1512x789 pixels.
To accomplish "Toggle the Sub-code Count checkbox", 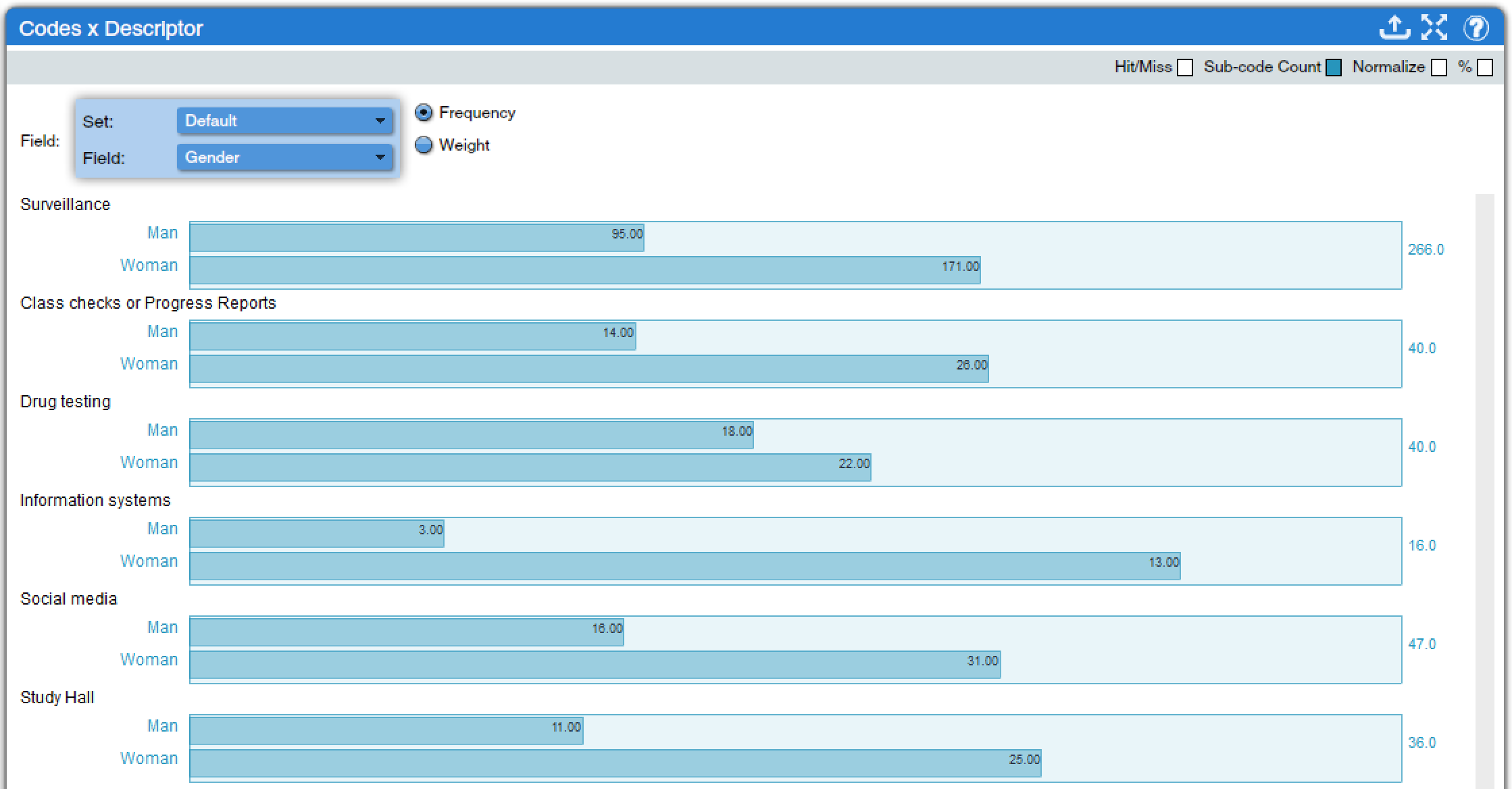I will (1333, 68).
